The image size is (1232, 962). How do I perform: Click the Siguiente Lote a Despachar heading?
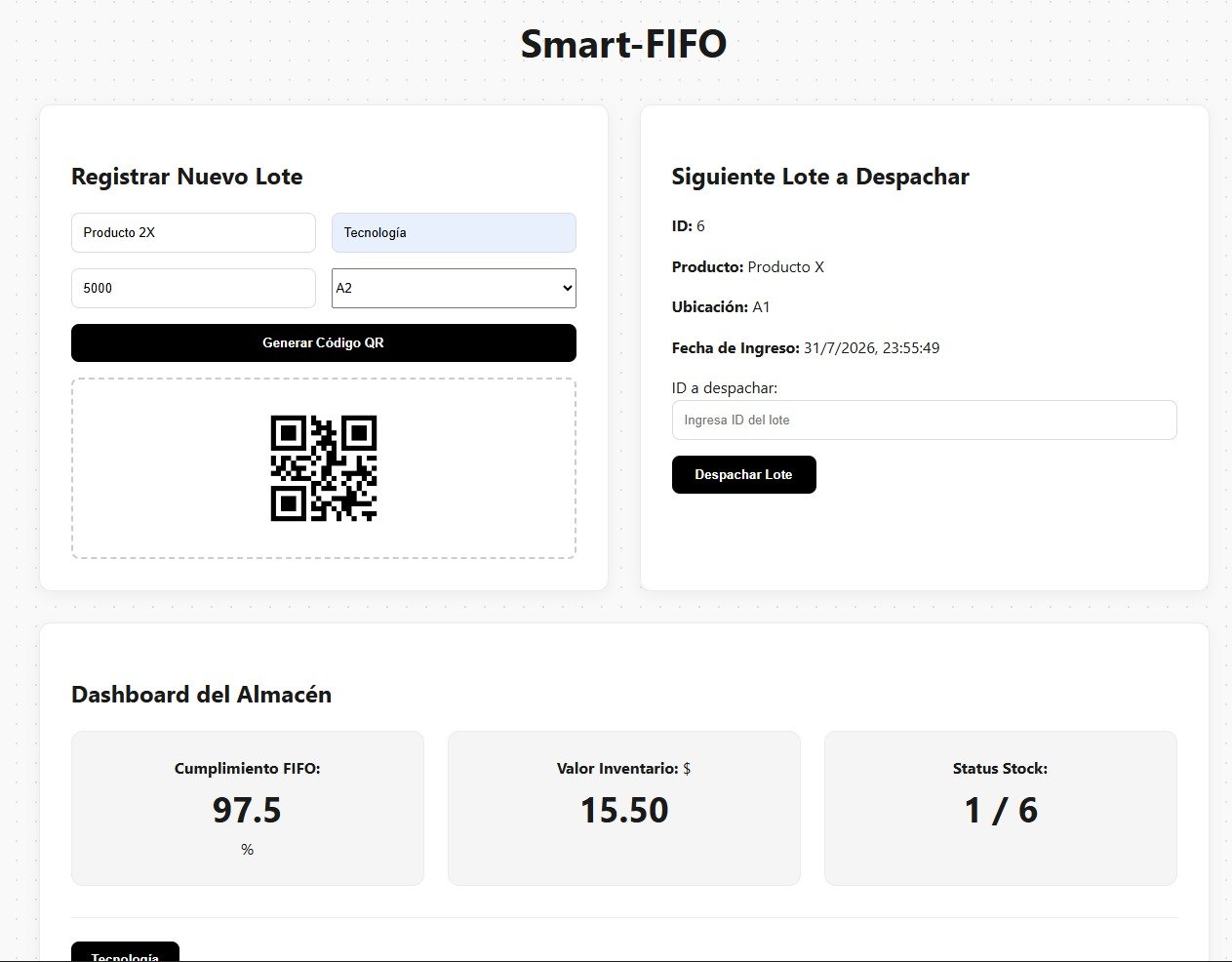[x=820, y=177]
